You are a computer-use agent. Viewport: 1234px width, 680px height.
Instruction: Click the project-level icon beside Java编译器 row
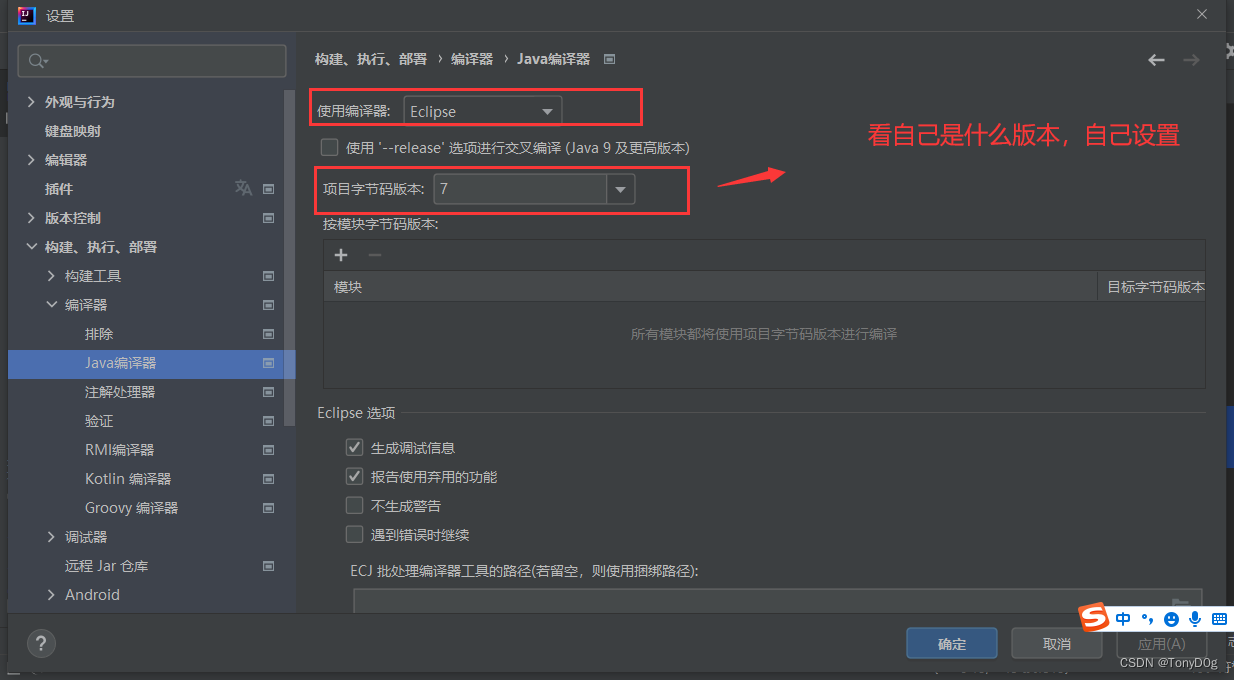coord(268,363)
